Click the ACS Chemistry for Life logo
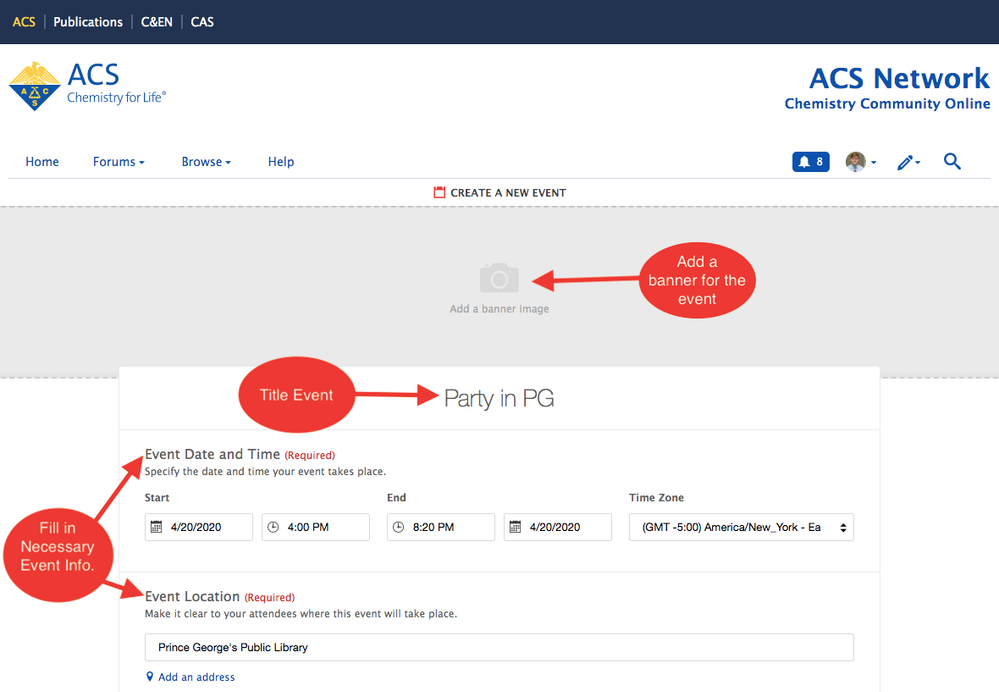Viewport: 999px width, 692px height. tap(88, 85)
